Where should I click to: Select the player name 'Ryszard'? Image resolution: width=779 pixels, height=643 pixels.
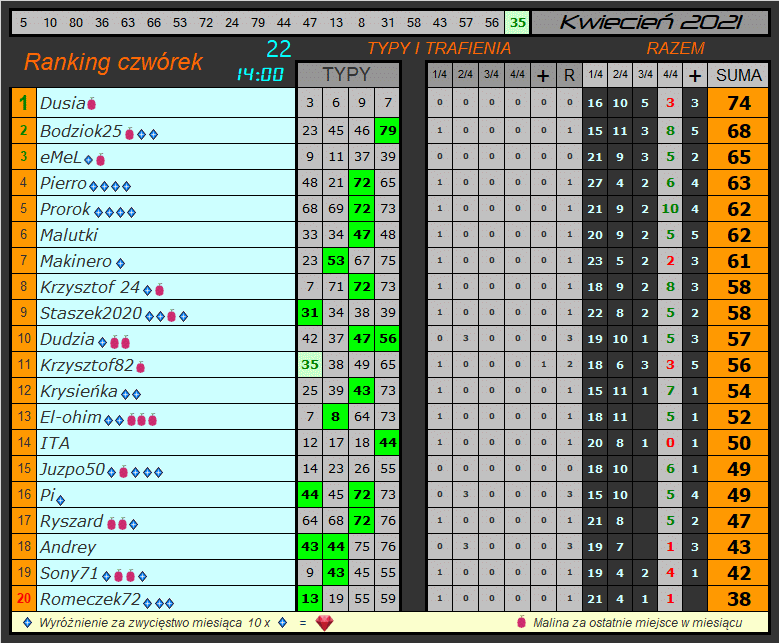click(72, 521)
